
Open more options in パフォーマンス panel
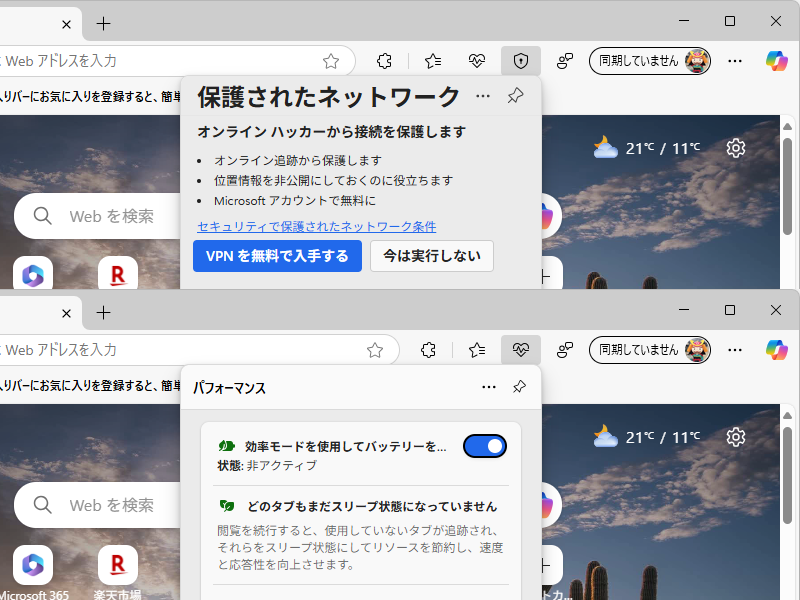tap(489, 387)
